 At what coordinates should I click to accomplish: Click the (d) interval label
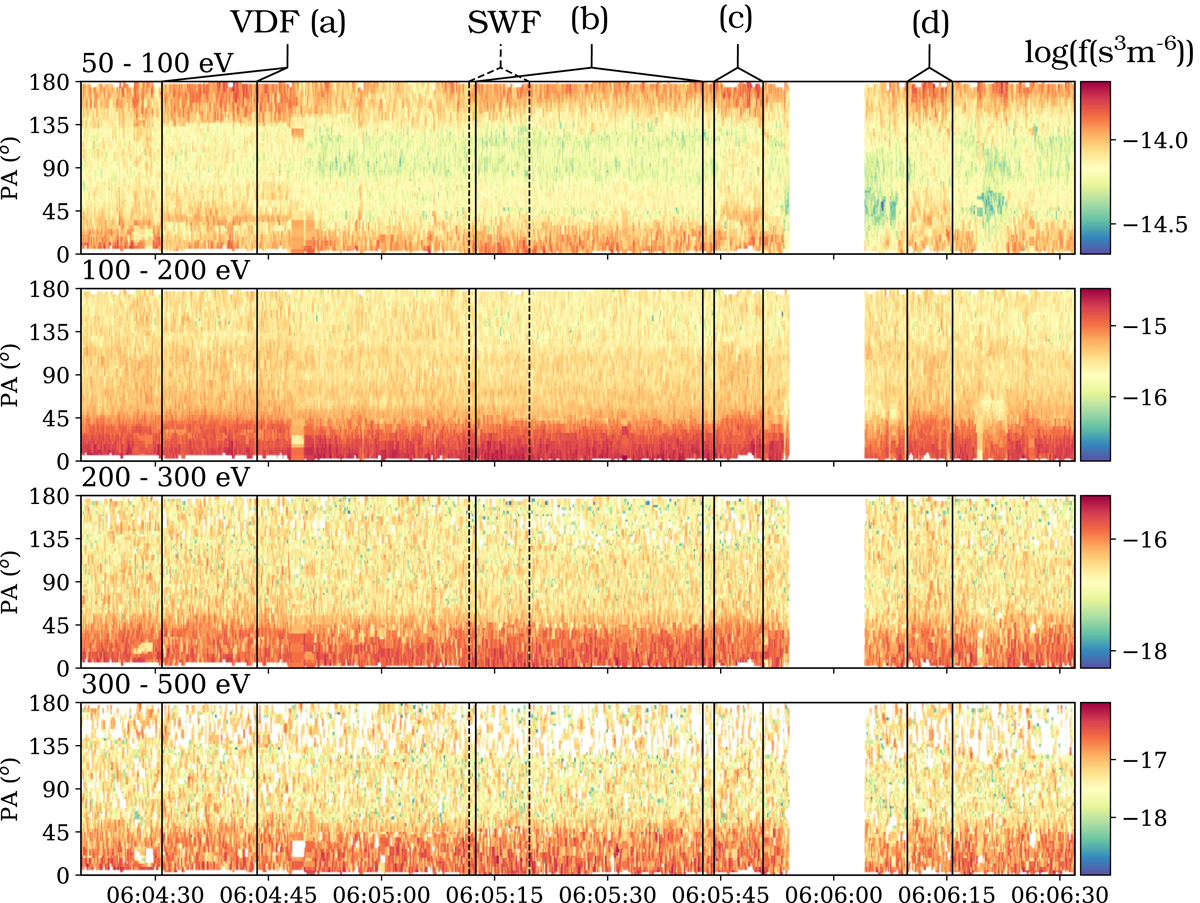[x=930, y=22]
